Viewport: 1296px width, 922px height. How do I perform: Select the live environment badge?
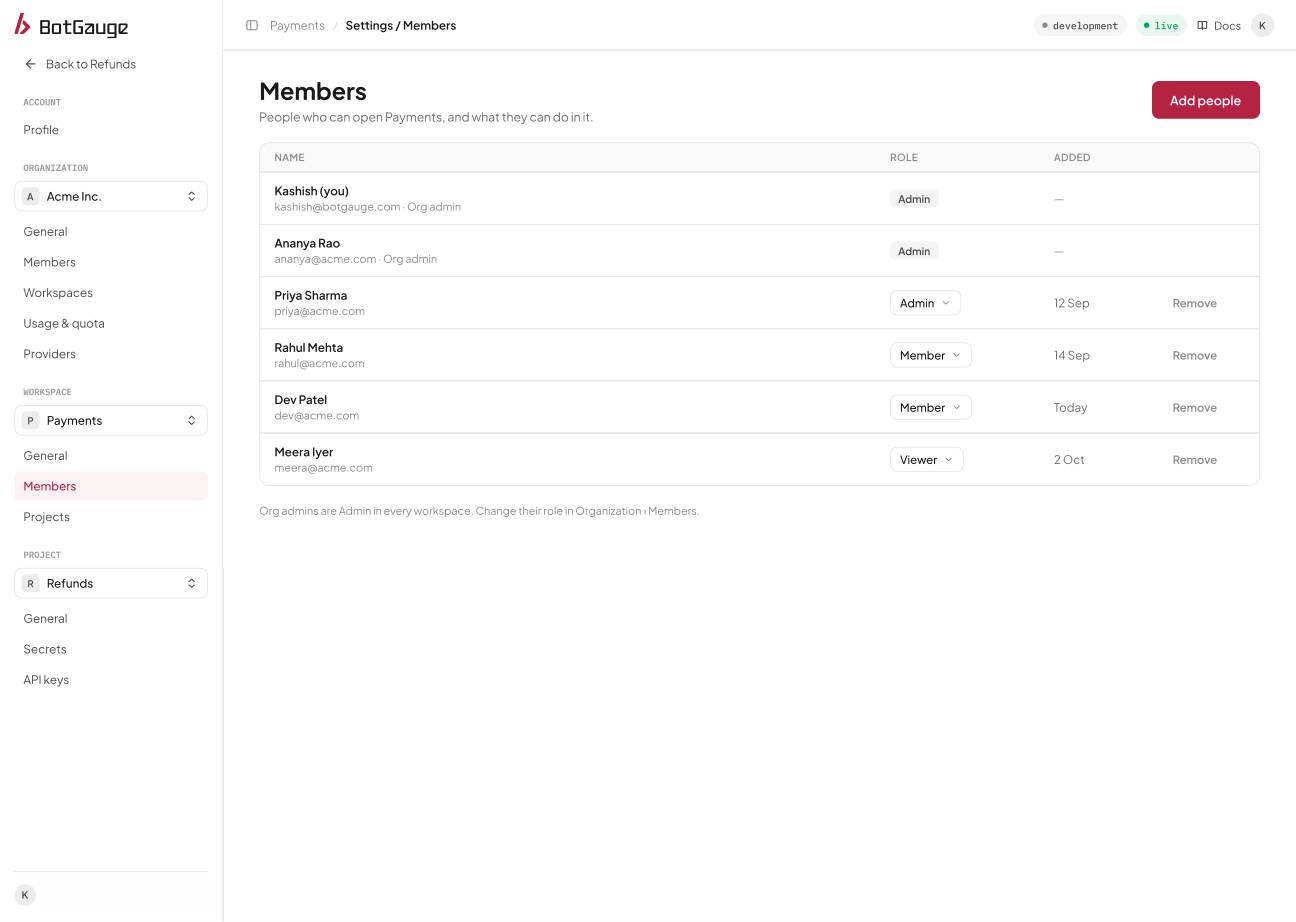[x=1161, y=25]
